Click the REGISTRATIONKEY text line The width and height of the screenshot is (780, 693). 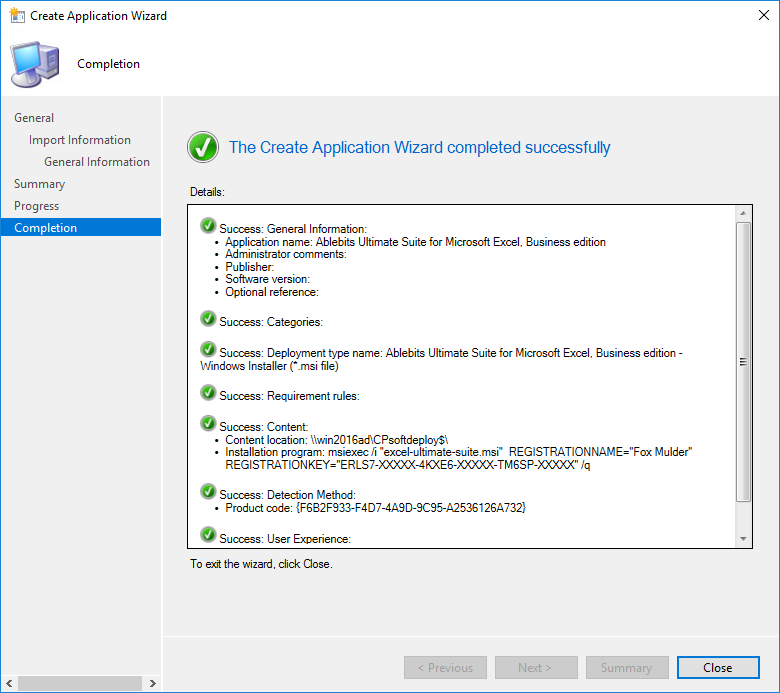[x=408, y=465]
